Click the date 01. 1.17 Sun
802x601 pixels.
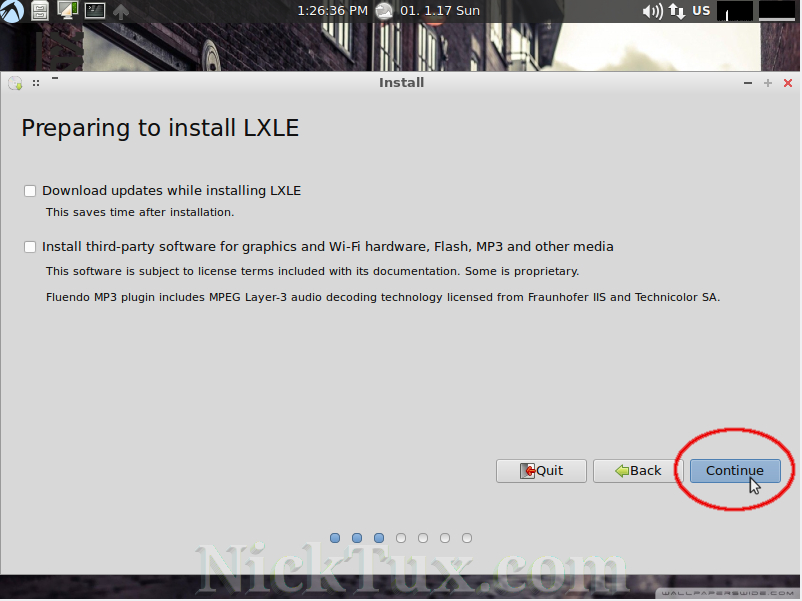[440, 11]
